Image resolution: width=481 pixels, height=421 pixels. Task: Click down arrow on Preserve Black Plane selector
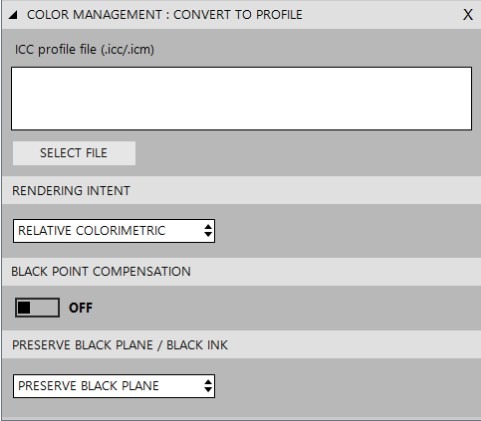click(x=208, y=390)
